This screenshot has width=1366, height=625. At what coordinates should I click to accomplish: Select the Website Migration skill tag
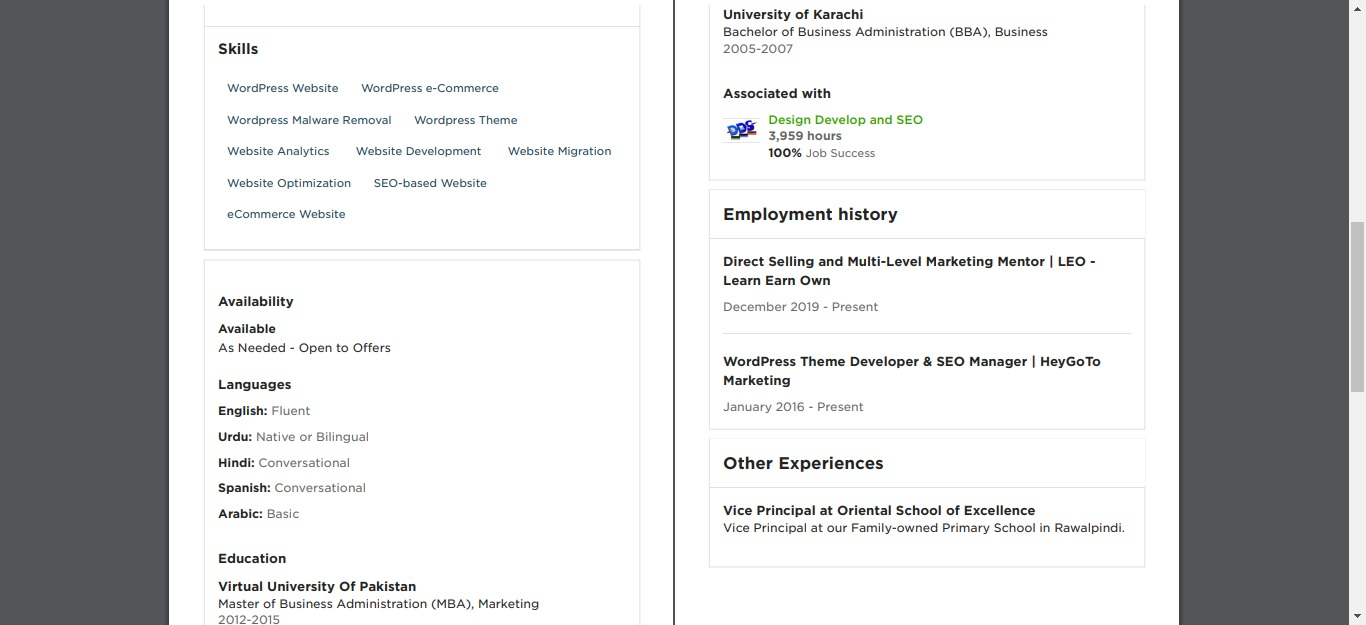[560, 151]
